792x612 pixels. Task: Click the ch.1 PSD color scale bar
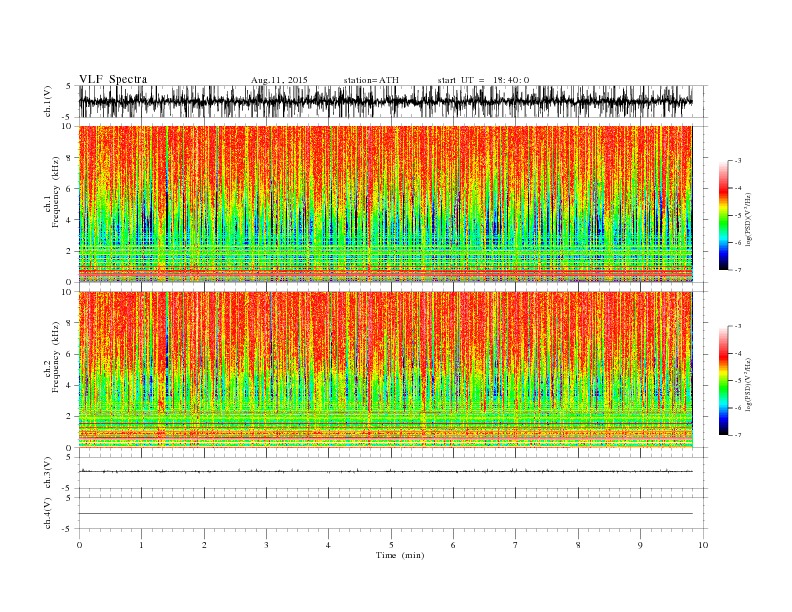723,215
